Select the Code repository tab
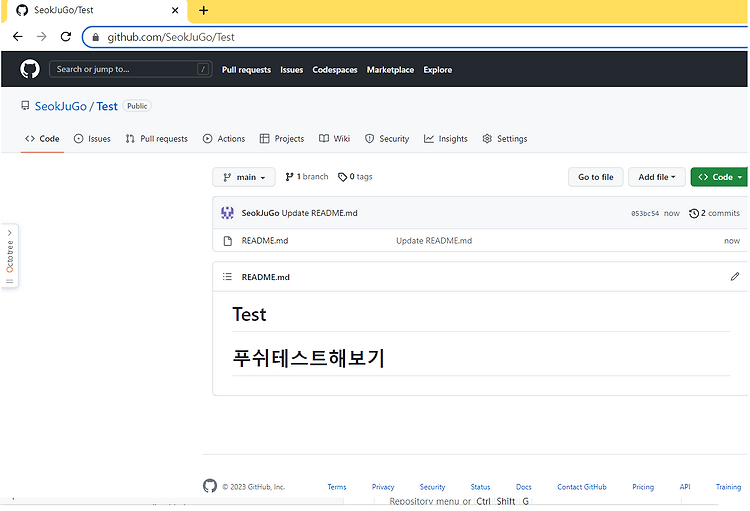Viewport: 750px width, 511px height. click(x=42, y=139)
